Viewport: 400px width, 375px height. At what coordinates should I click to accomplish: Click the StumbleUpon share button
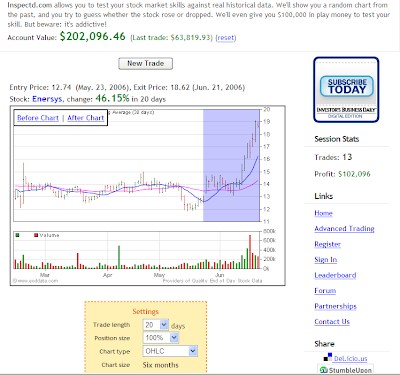click(x=345, y=370)
